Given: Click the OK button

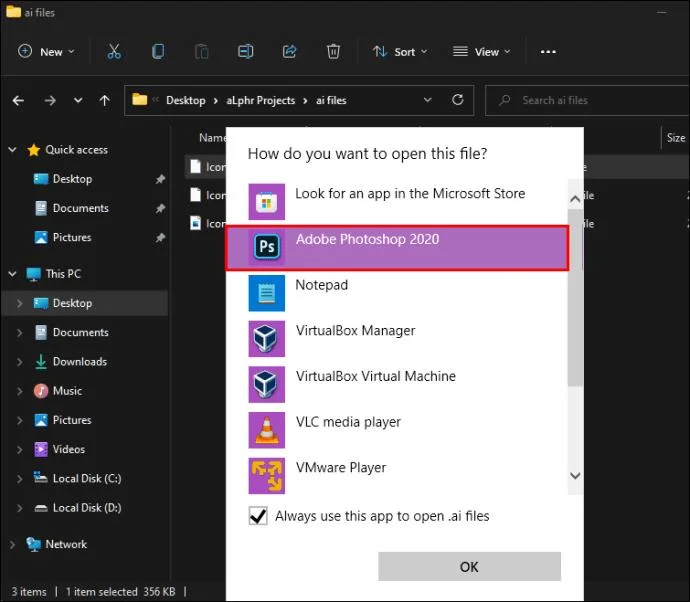Looking at the screenshot, I should pyautogui.click(x=469, y=567).
